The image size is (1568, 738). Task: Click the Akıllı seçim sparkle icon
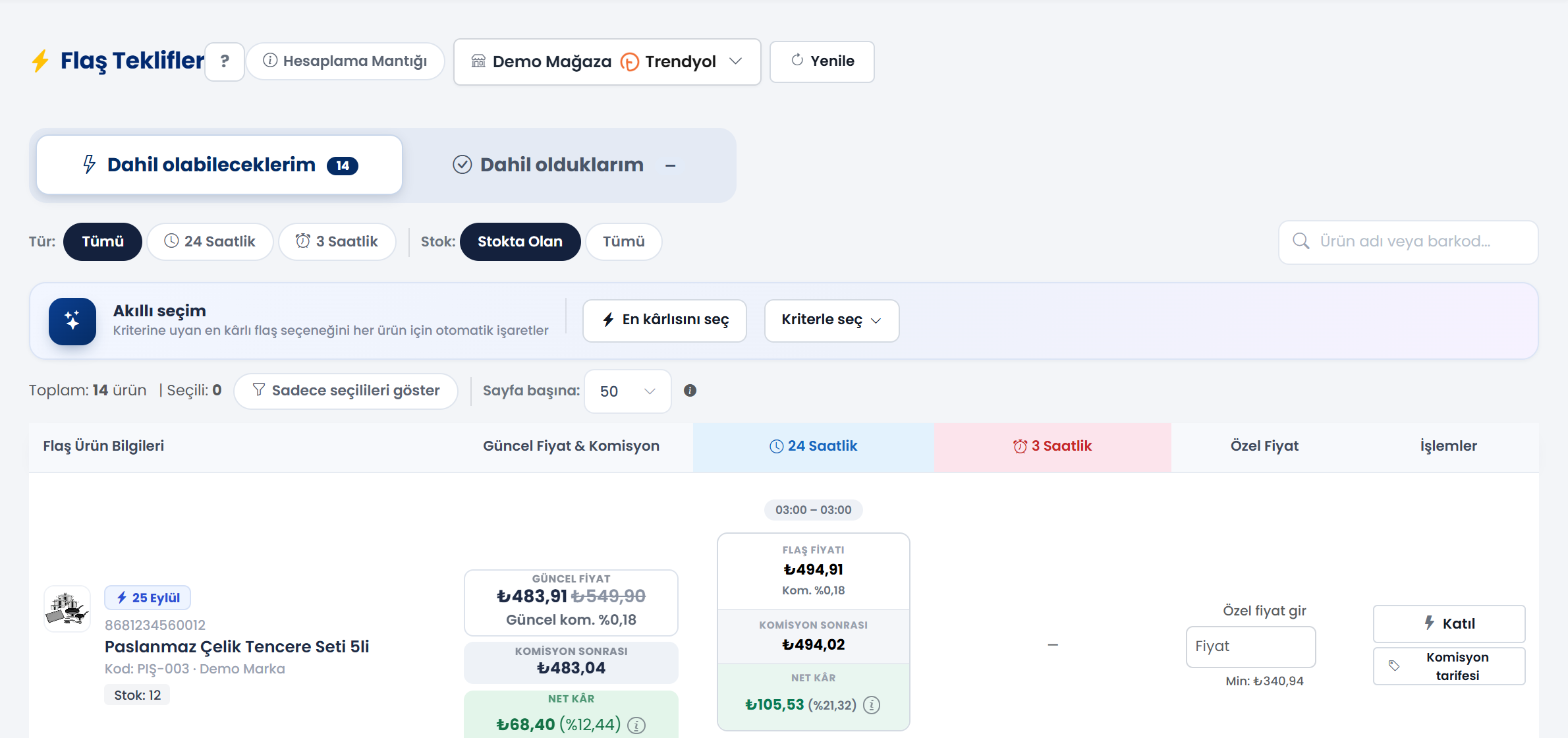pyautogui.click(x=72, y=321)
